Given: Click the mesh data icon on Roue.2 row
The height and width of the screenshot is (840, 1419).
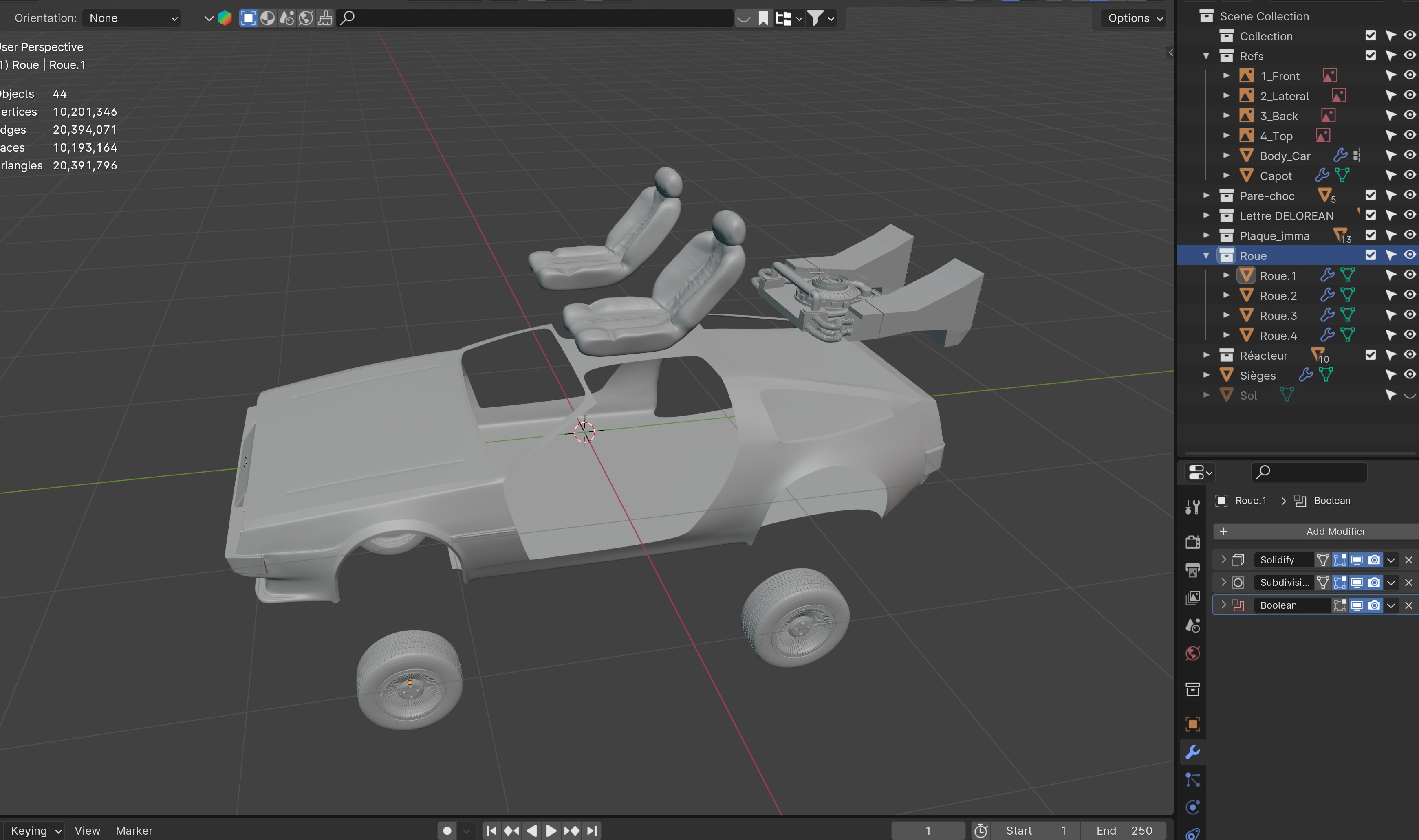Looking at the screenshot, I should tap(1348, 295).
